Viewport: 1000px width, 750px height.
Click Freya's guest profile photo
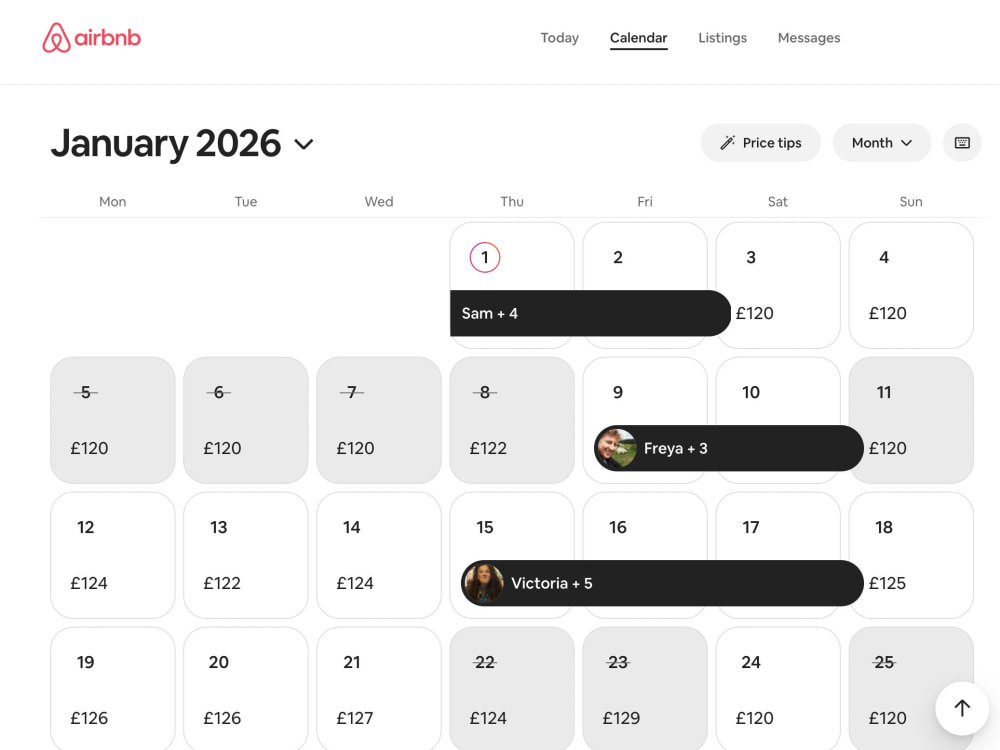tap(615, 448)
